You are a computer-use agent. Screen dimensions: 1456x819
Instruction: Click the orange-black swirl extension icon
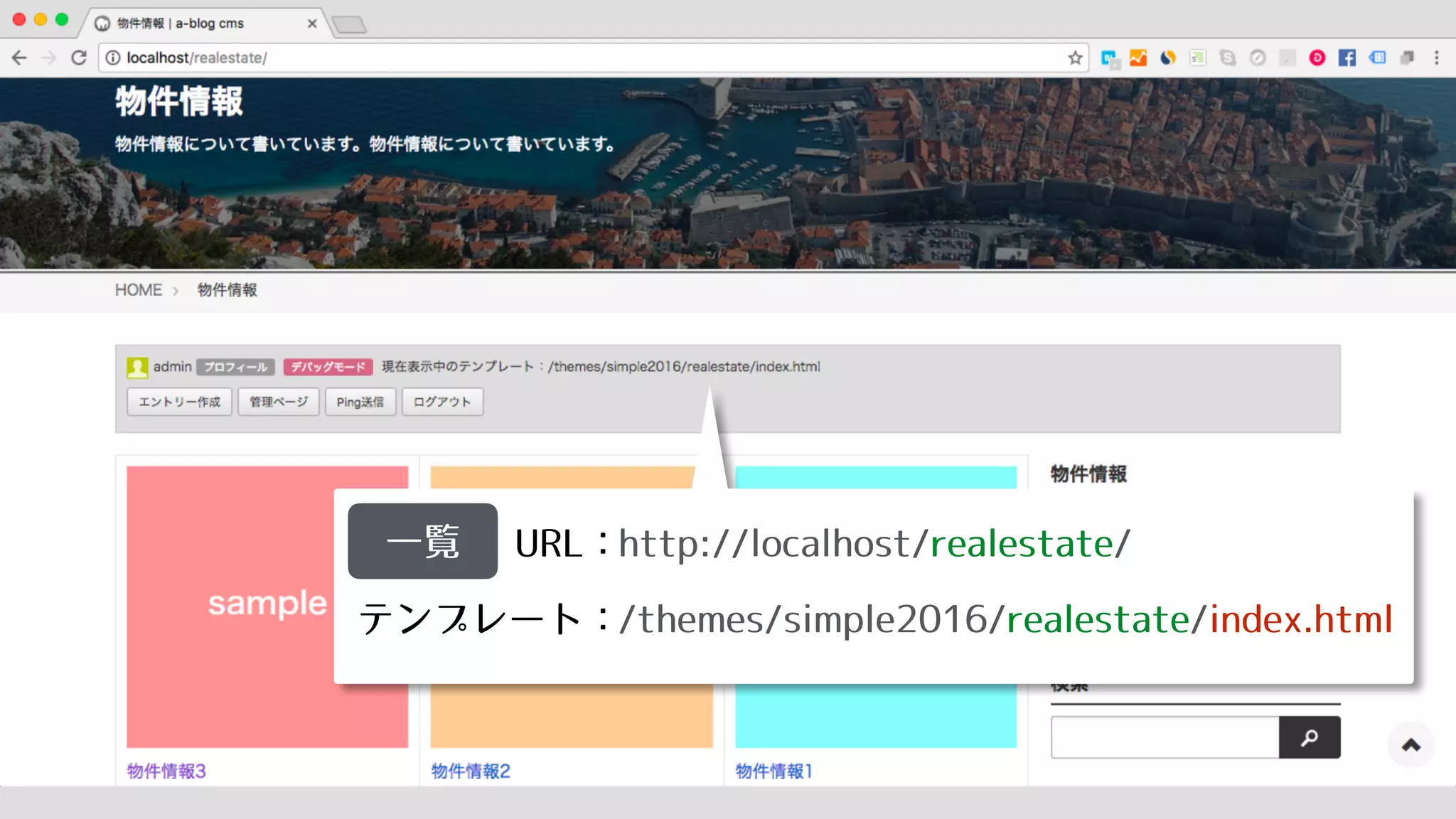point(1168,58)
